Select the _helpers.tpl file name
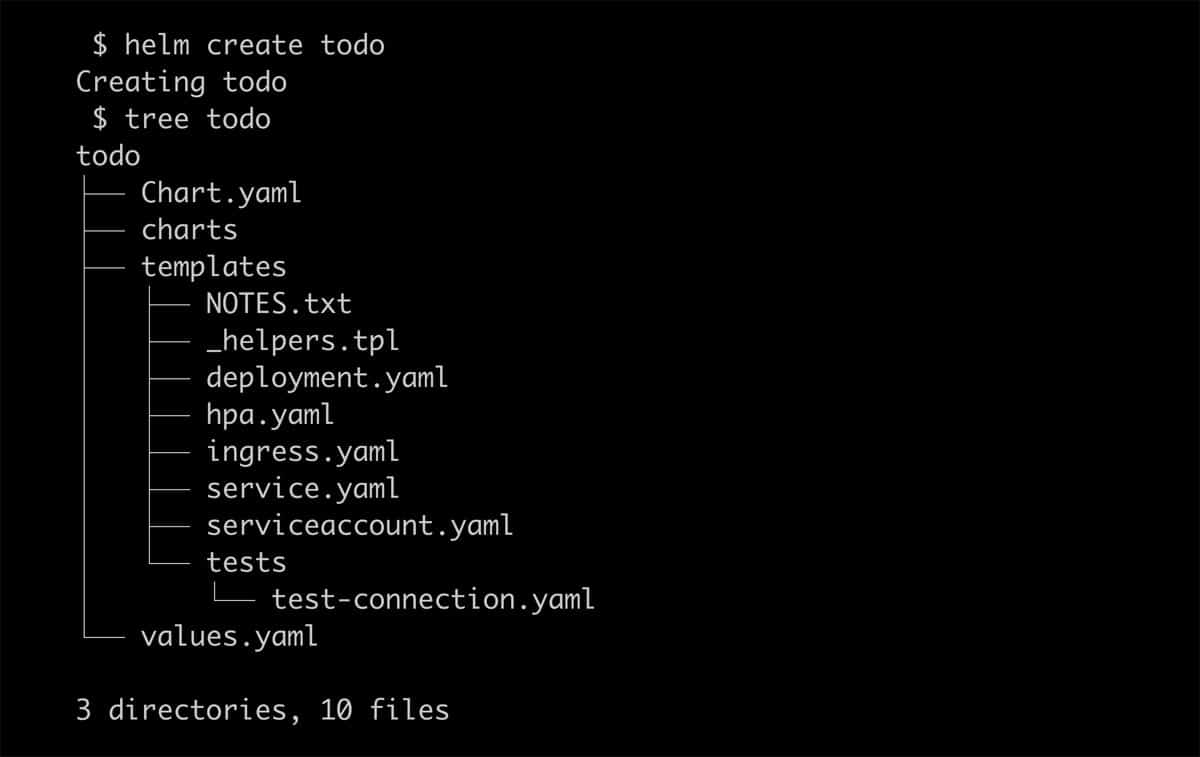This screenshot has height=757, width=1200. (x=303, y=340)
